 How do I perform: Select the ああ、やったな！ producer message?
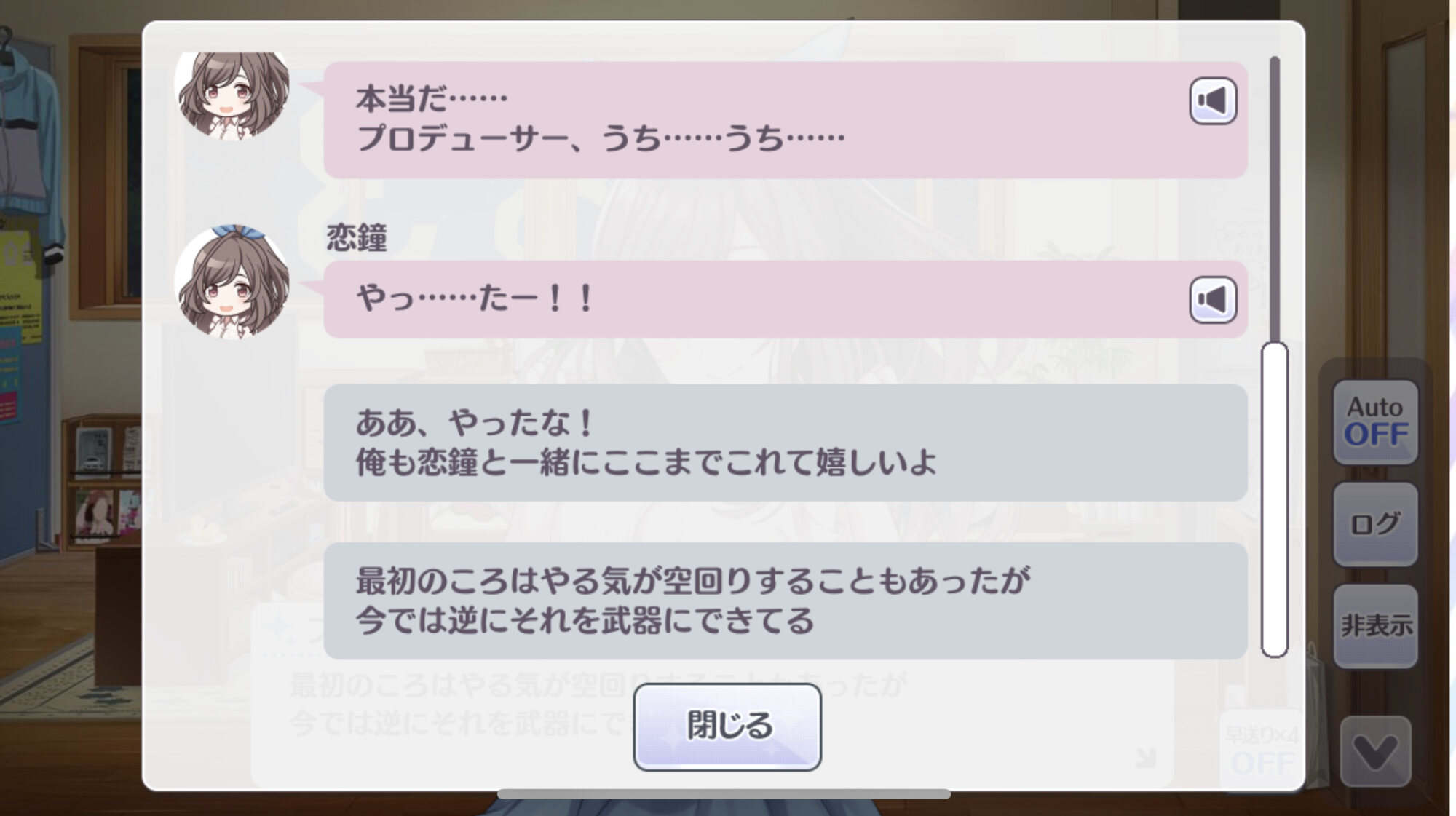coord(786,443)
